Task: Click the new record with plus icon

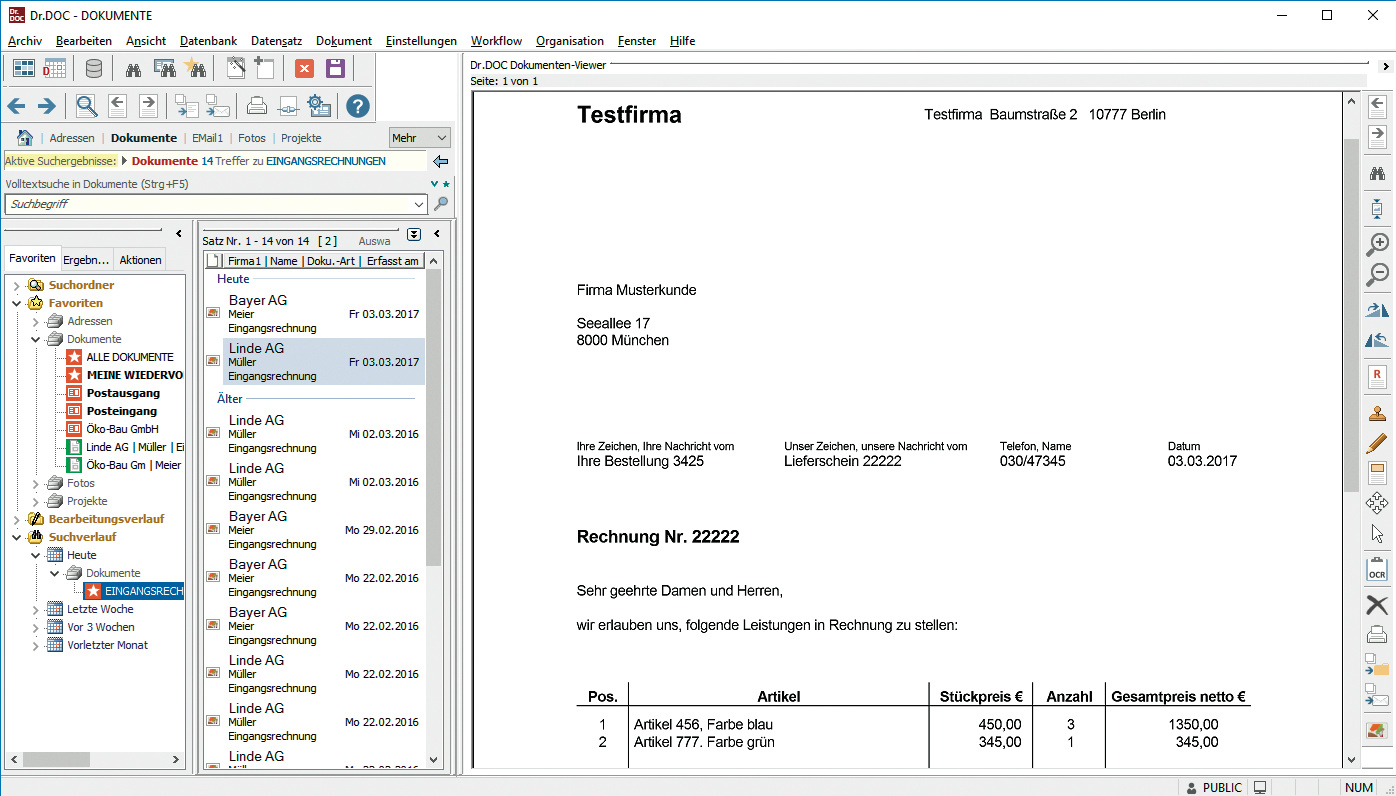Action: pyautogui.click(x=264, y=68)
